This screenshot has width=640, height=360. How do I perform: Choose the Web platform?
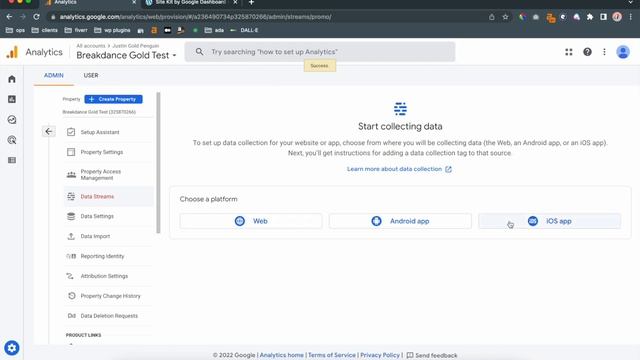(251, 221)
